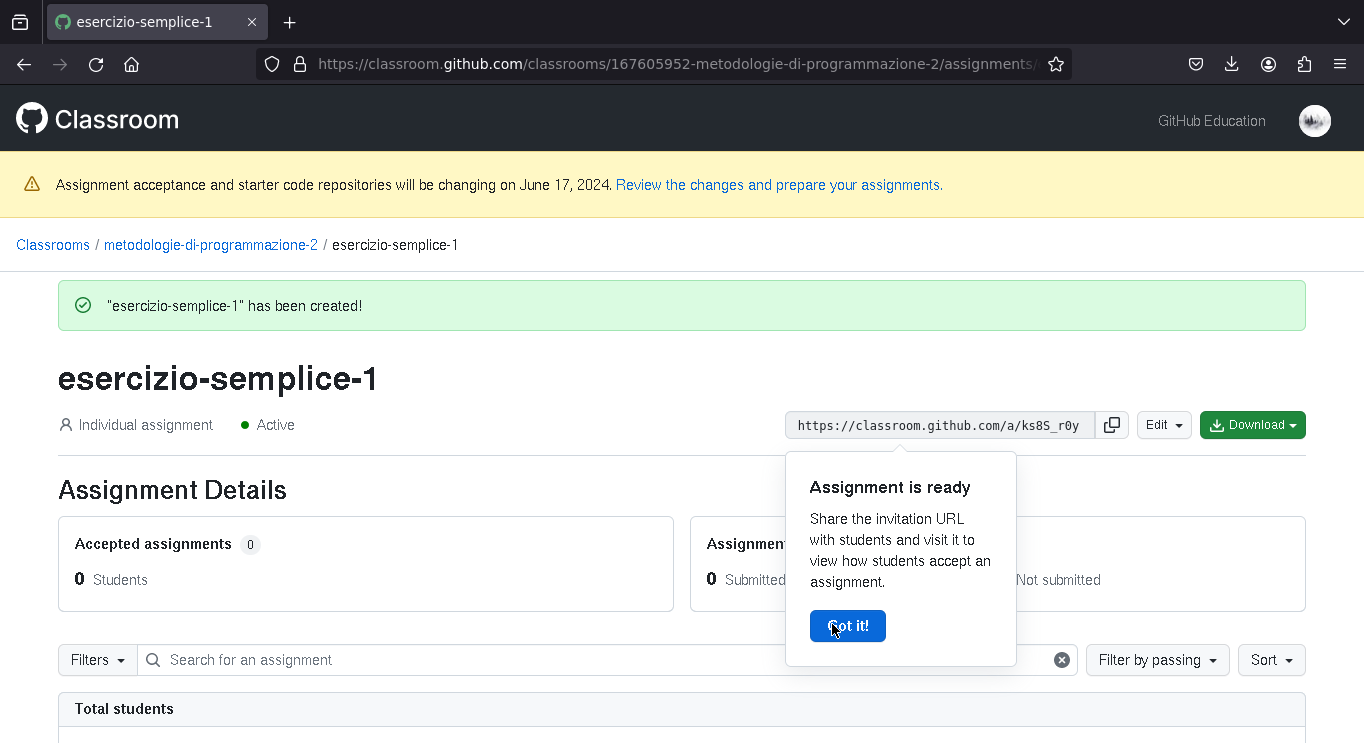Image resolution: width=1364 pixels, height=743 pixels.
Task: Open a new browser tab
Action: pos(289,22)
